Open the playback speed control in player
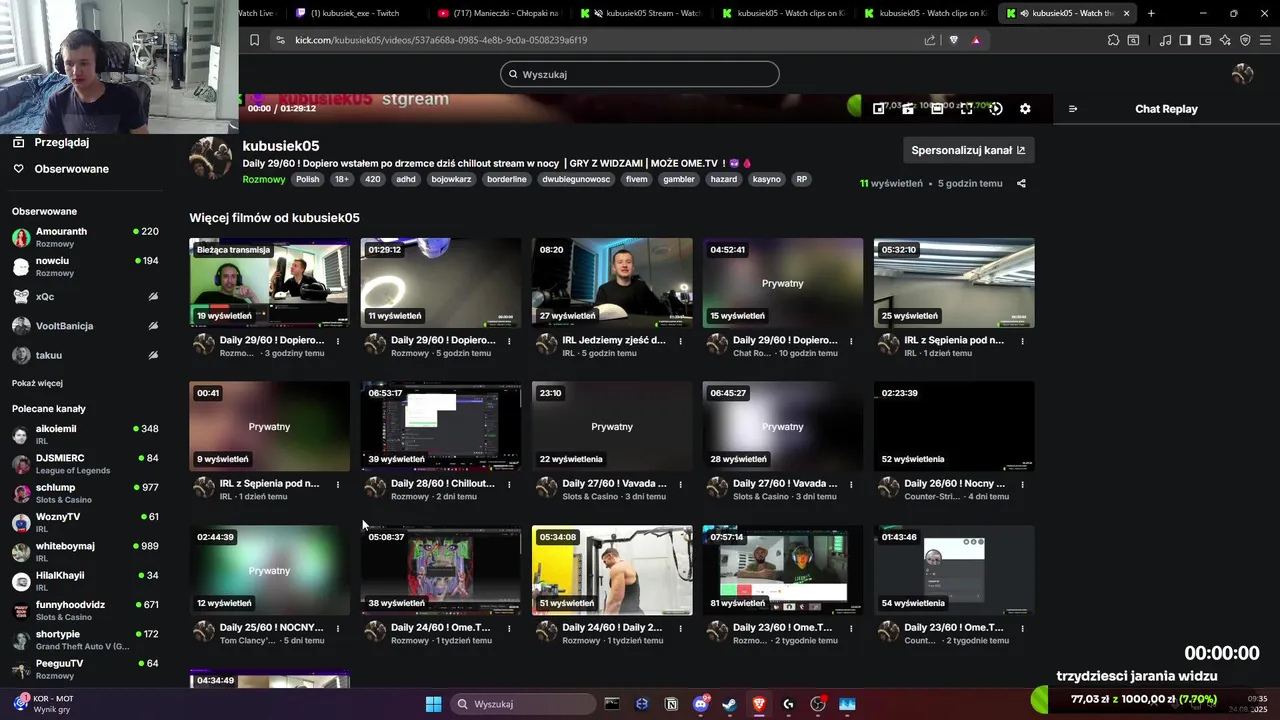 point(996,108)
